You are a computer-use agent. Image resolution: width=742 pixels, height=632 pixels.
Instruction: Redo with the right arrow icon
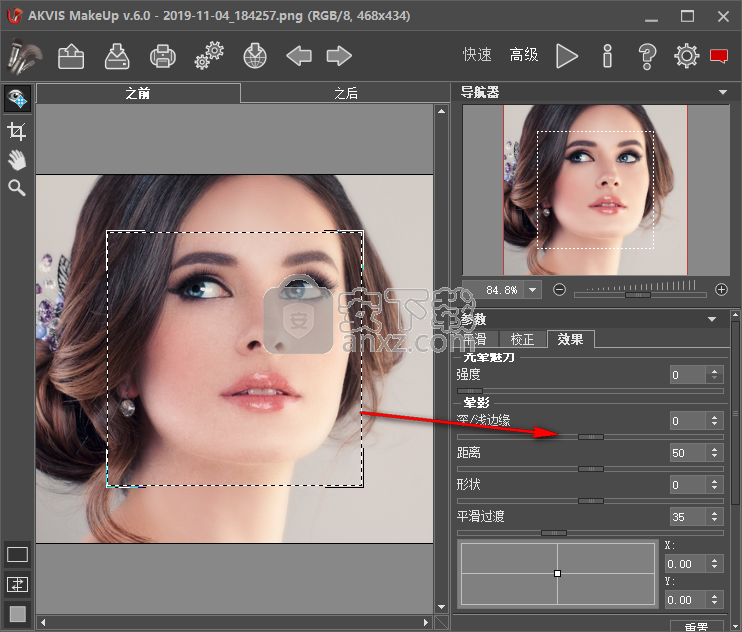tap(339, 56)
